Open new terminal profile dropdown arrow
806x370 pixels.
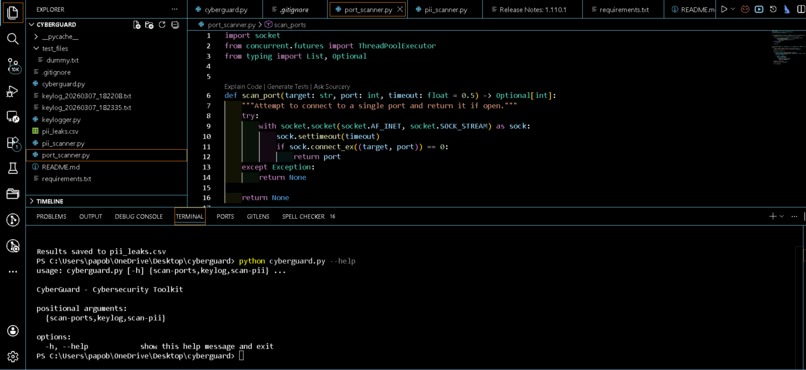point(782,216)
